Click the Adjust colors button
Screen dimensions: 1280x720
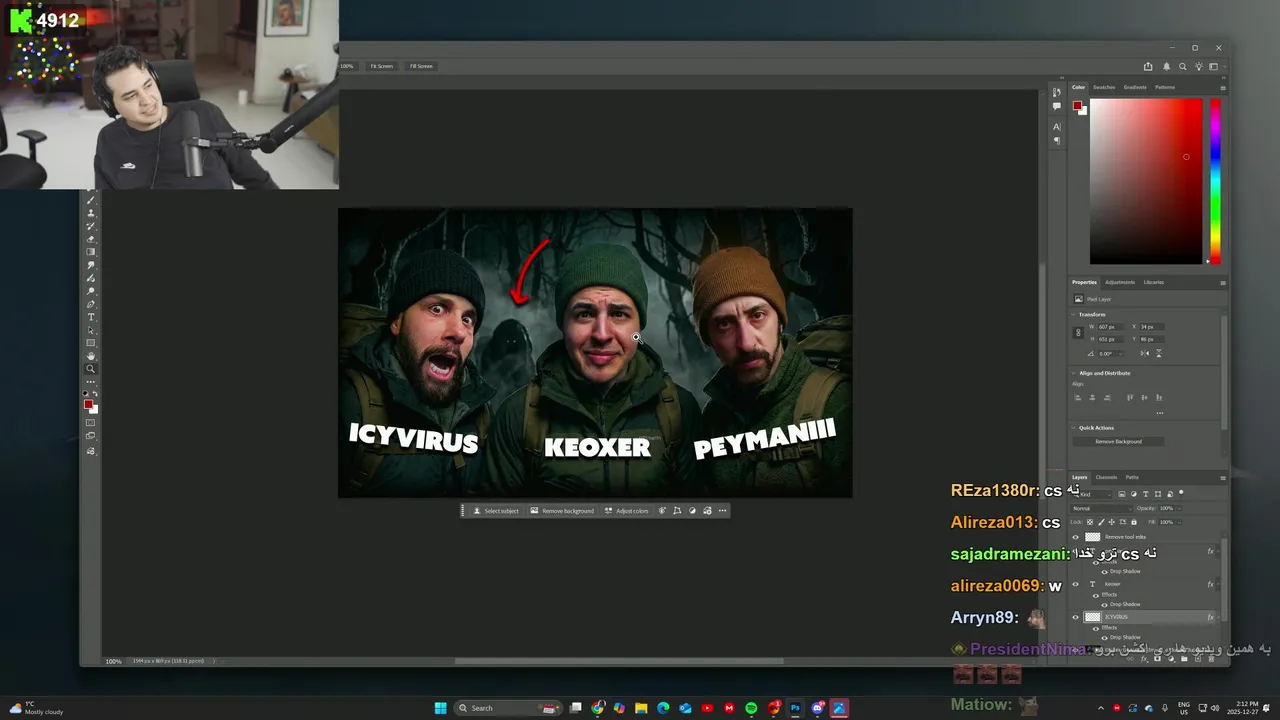click(x=626, y=511)
